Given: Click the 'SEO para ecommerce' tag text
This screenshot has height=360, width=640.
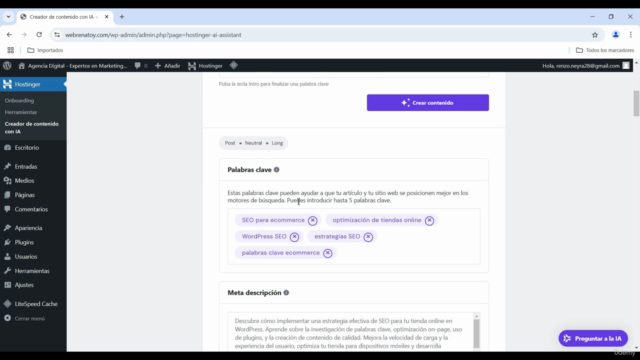Looking at the screenshot, I should 273,220.
